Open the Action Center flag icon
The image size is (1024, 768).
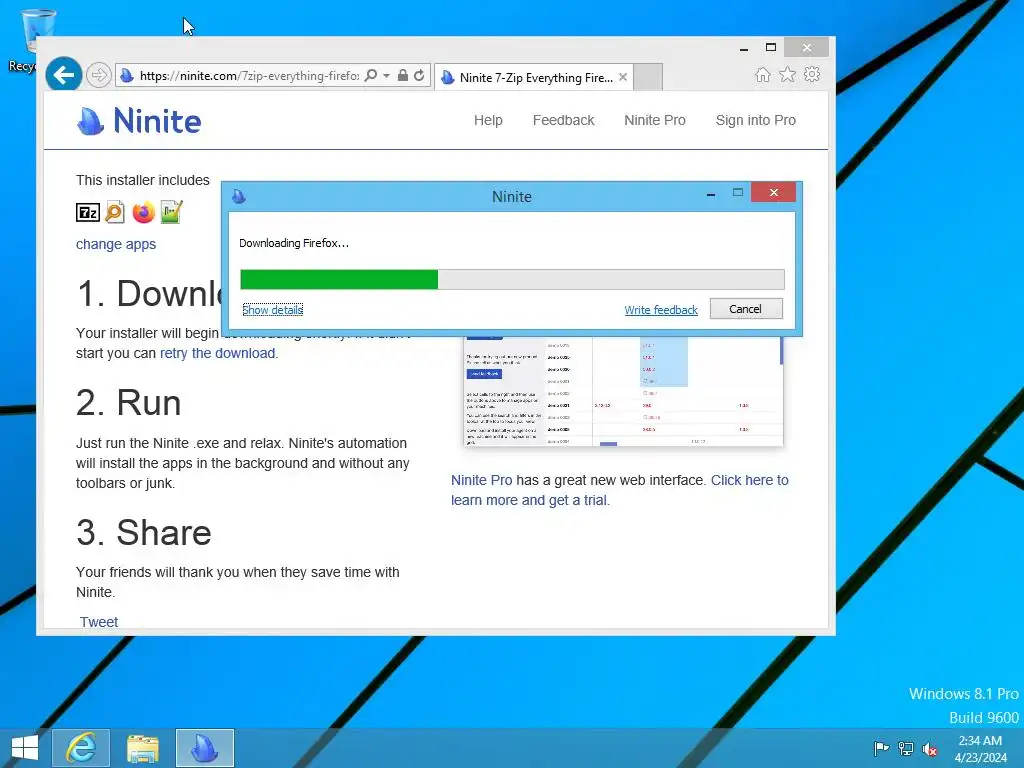[881, 748]
